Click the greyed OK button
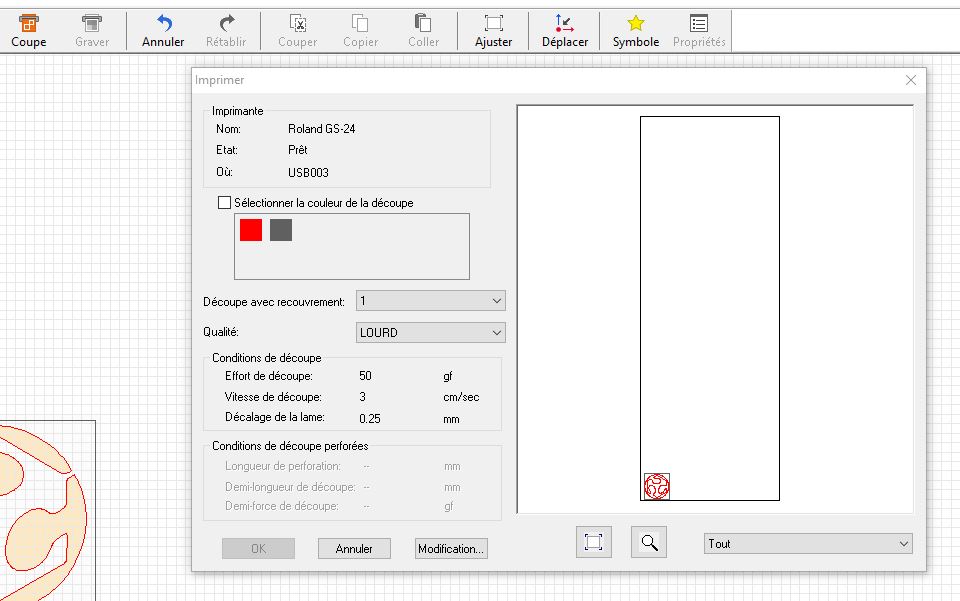The width and height of the screenshot is (960, 601). click(258, 548)
